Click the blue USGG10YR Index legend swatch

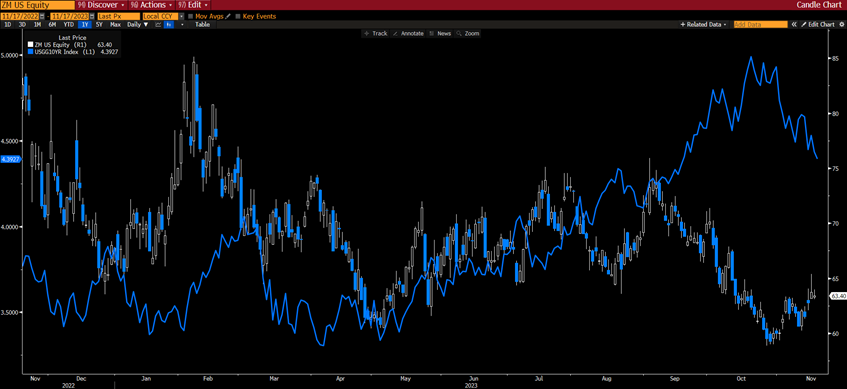(30, 52)
